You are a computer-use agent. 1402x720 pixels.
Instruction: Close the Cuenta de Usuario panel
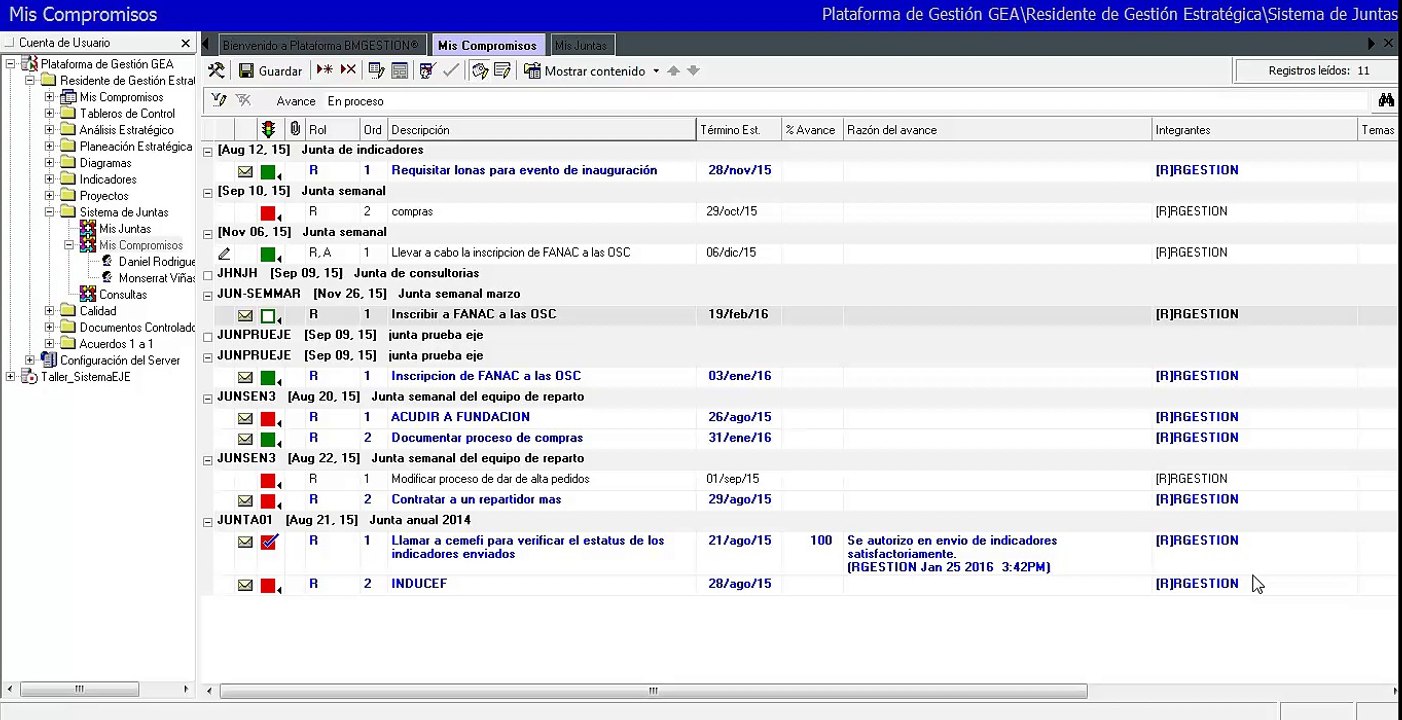pos(185,43)
